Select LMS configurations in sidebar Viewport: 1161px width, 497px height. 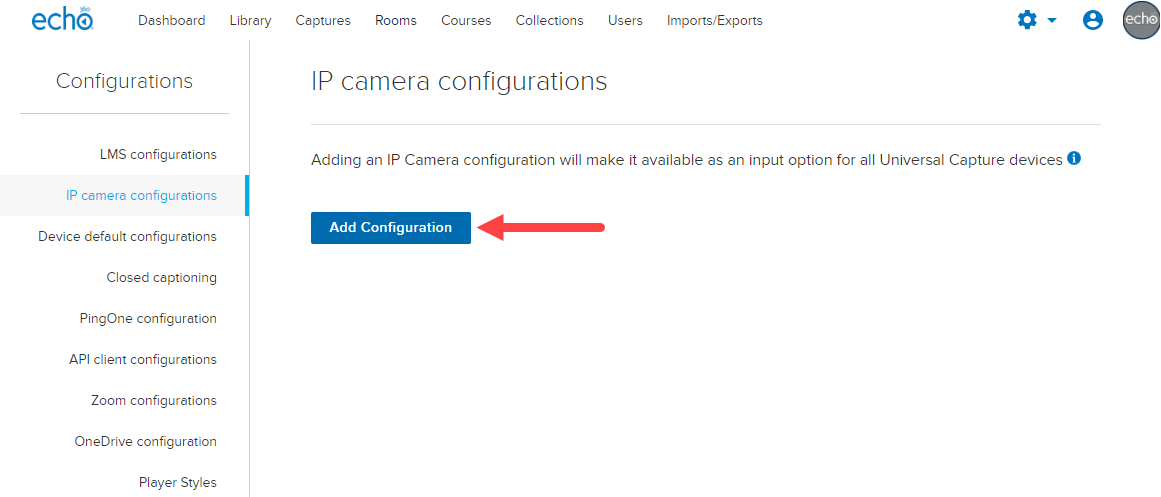[x=158, y=154]
